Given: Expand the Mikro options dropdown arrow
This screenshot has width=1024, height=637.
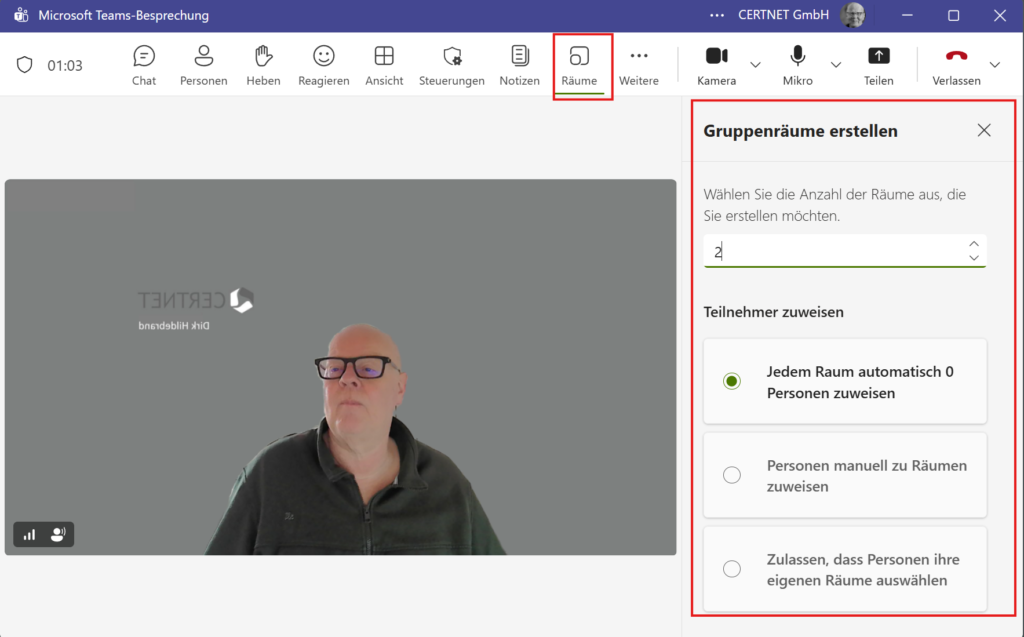Looking at the screenshot, I should (836, 65).
